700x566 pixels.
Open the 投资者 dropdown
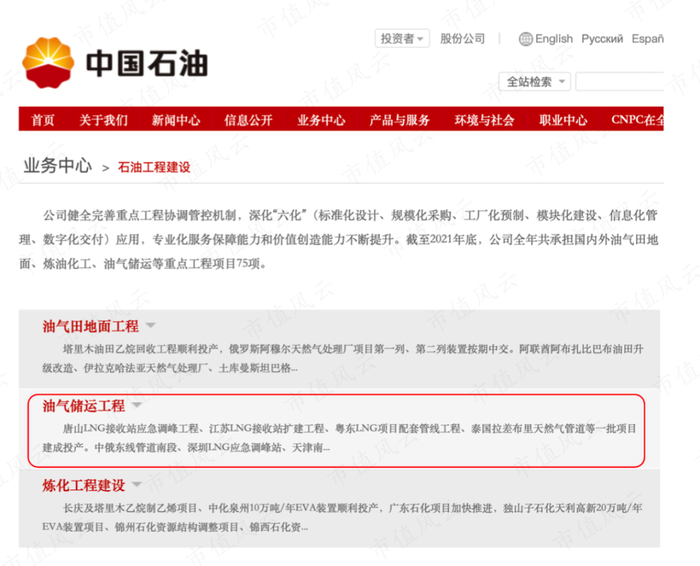click(402, 38)
